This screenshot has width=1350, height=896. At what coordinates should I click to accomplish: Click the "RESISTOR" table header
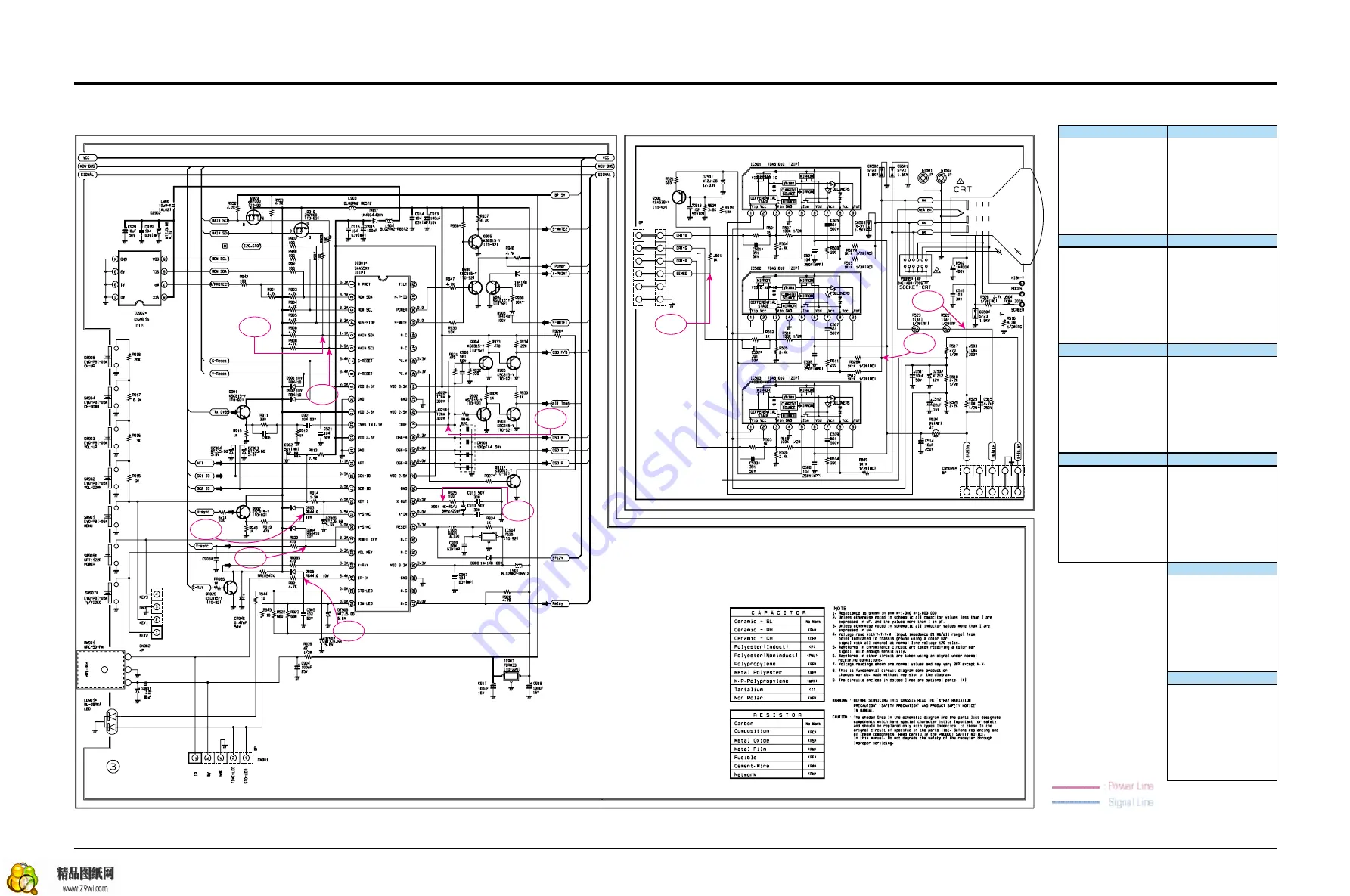pos(777,715)
